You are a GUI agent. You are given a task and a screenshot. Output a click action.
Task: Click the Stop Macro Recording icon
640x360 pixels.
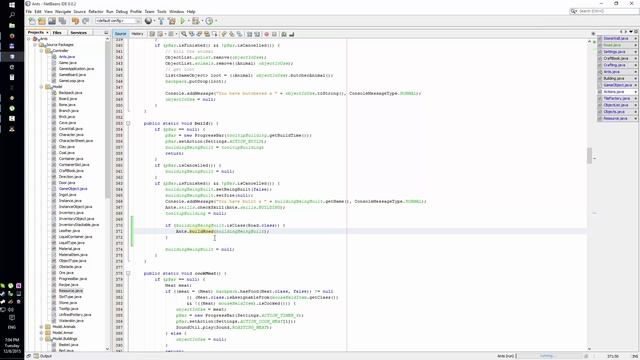274,34
